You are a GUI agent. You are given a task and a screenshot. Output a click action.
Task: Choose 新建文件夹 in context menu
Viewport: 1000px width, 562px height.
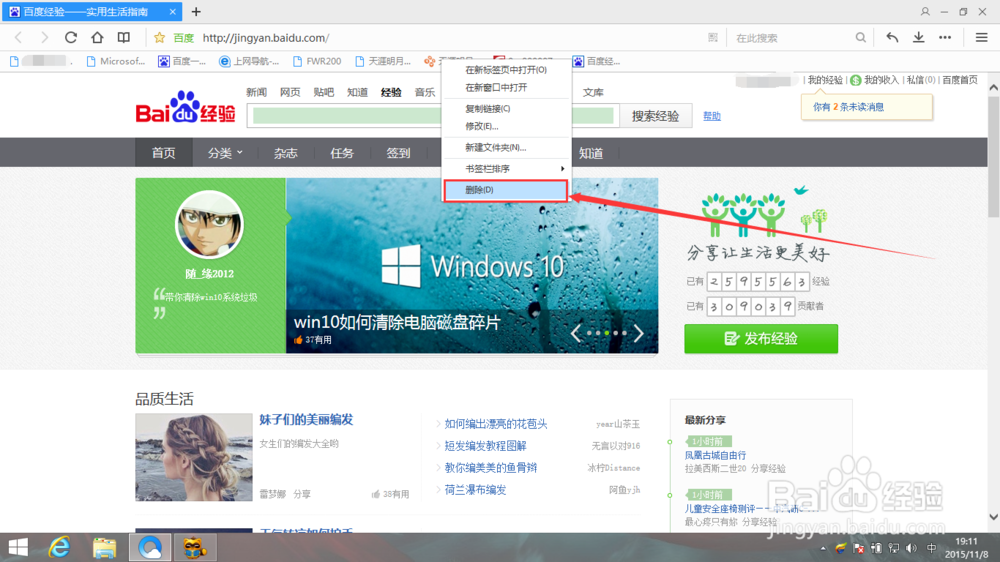(506, 147)
